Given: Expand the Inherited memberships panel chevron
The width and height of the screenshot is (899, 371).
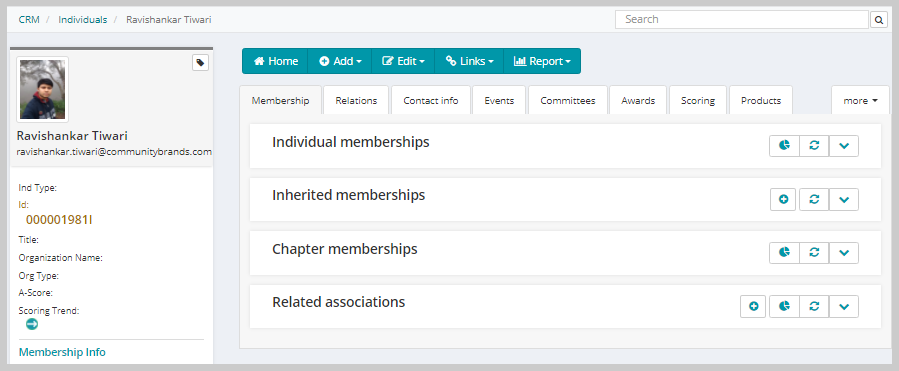Looking at the screenshot, I should point(843,200).
